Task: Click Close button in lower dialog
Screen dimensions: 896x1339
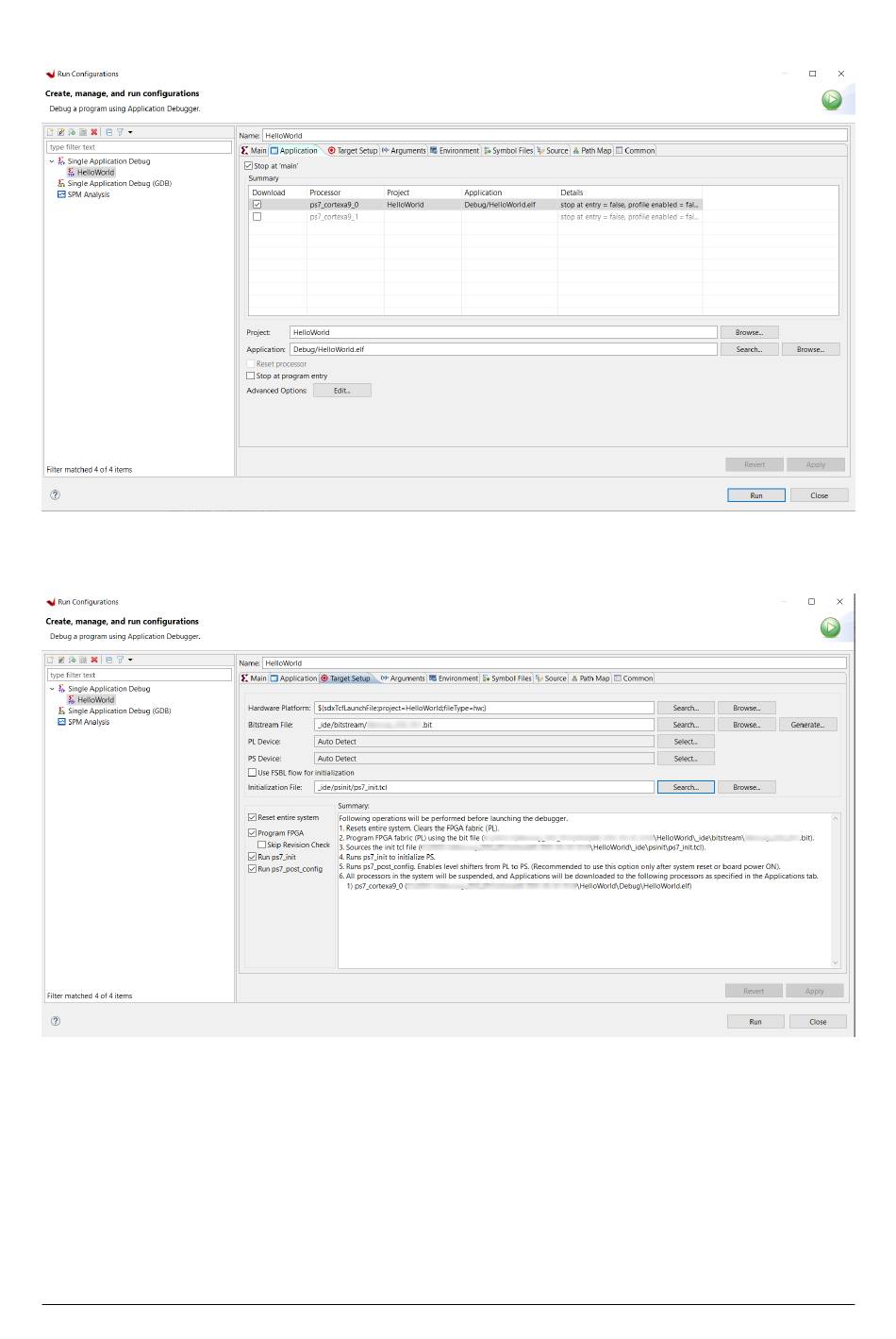Action: [818, 1022]
